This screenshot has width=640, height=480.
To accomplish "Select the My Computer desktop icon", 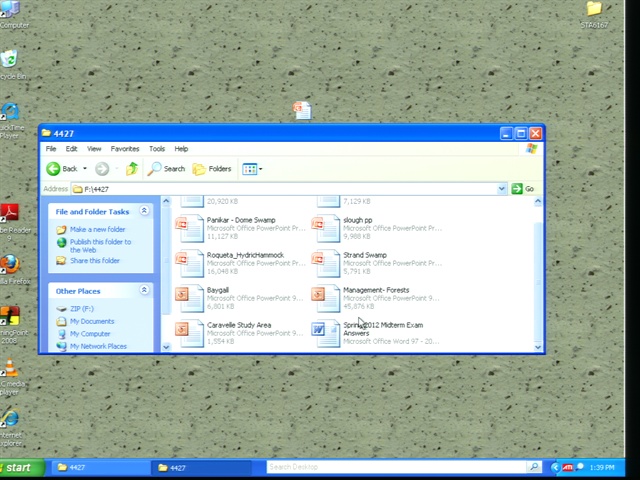I will (9, 9).
